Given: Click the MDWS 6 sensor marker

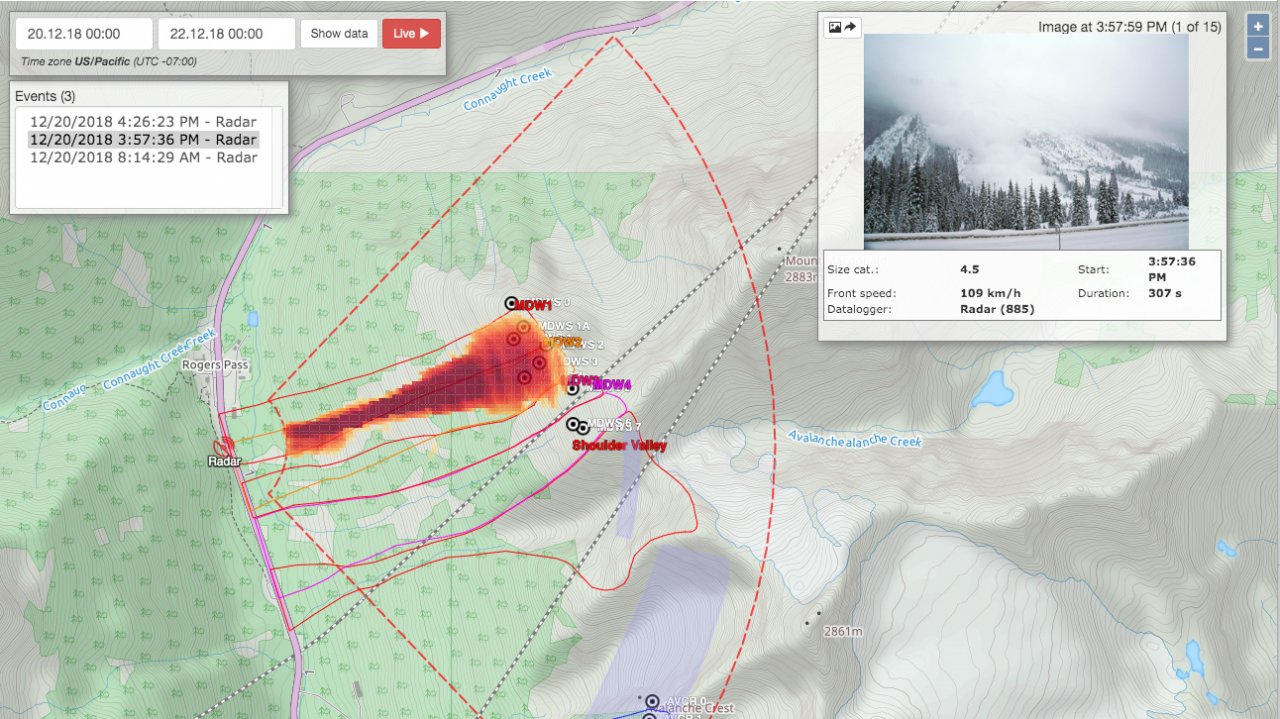Looking at the screenshot, I should 573,424.
